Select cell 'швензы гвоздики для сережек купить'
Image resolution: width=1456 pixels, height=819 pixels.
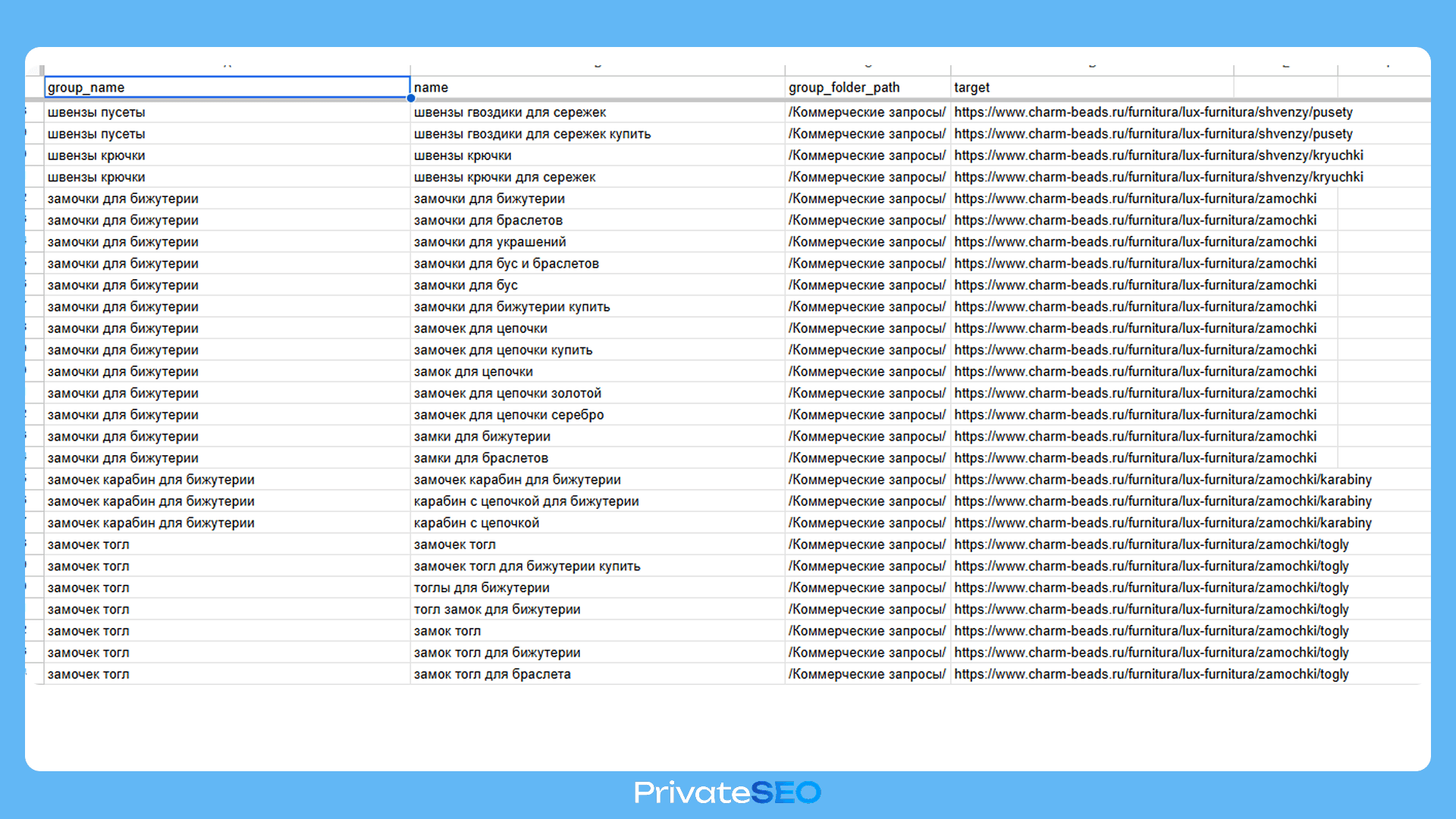[532, 134]
